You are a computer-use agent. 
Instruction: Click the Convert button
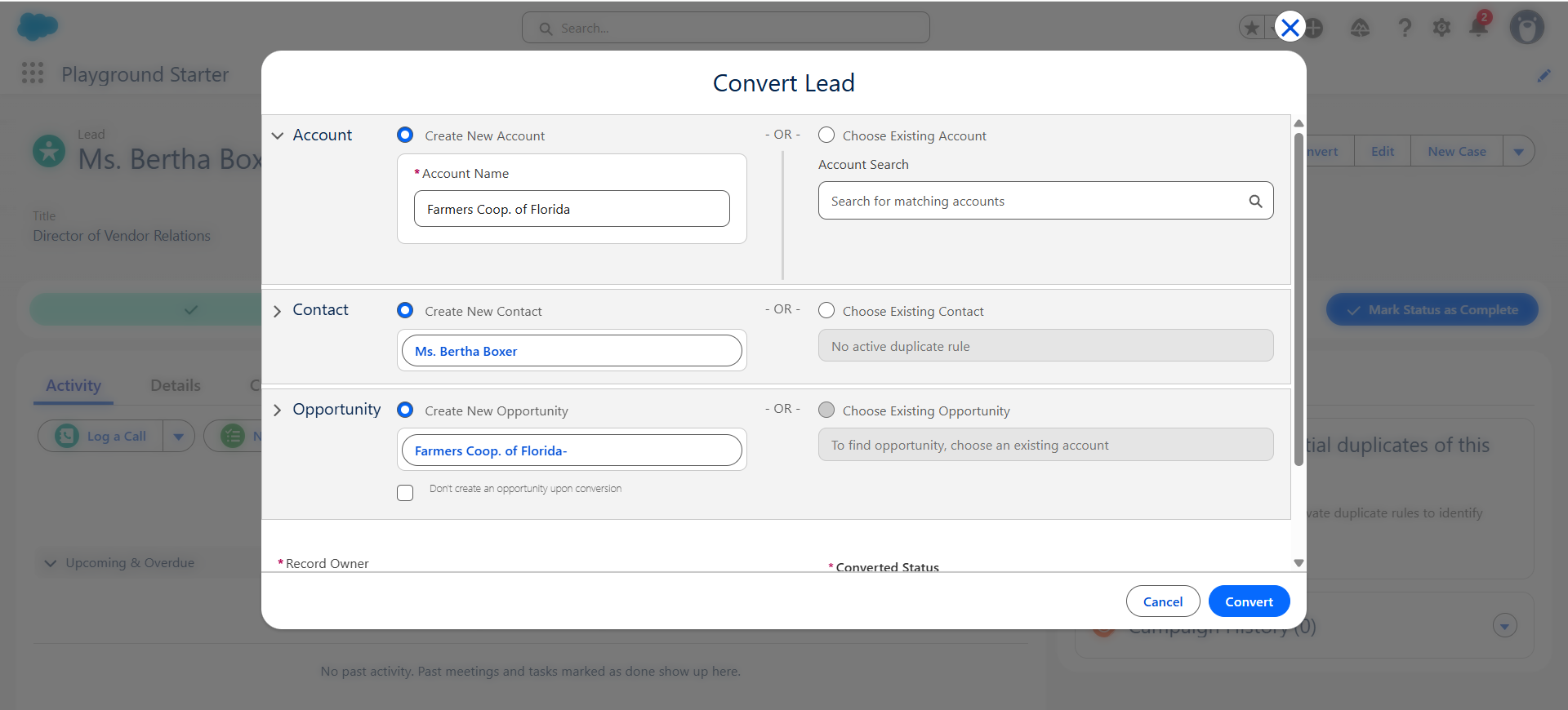1249,601
